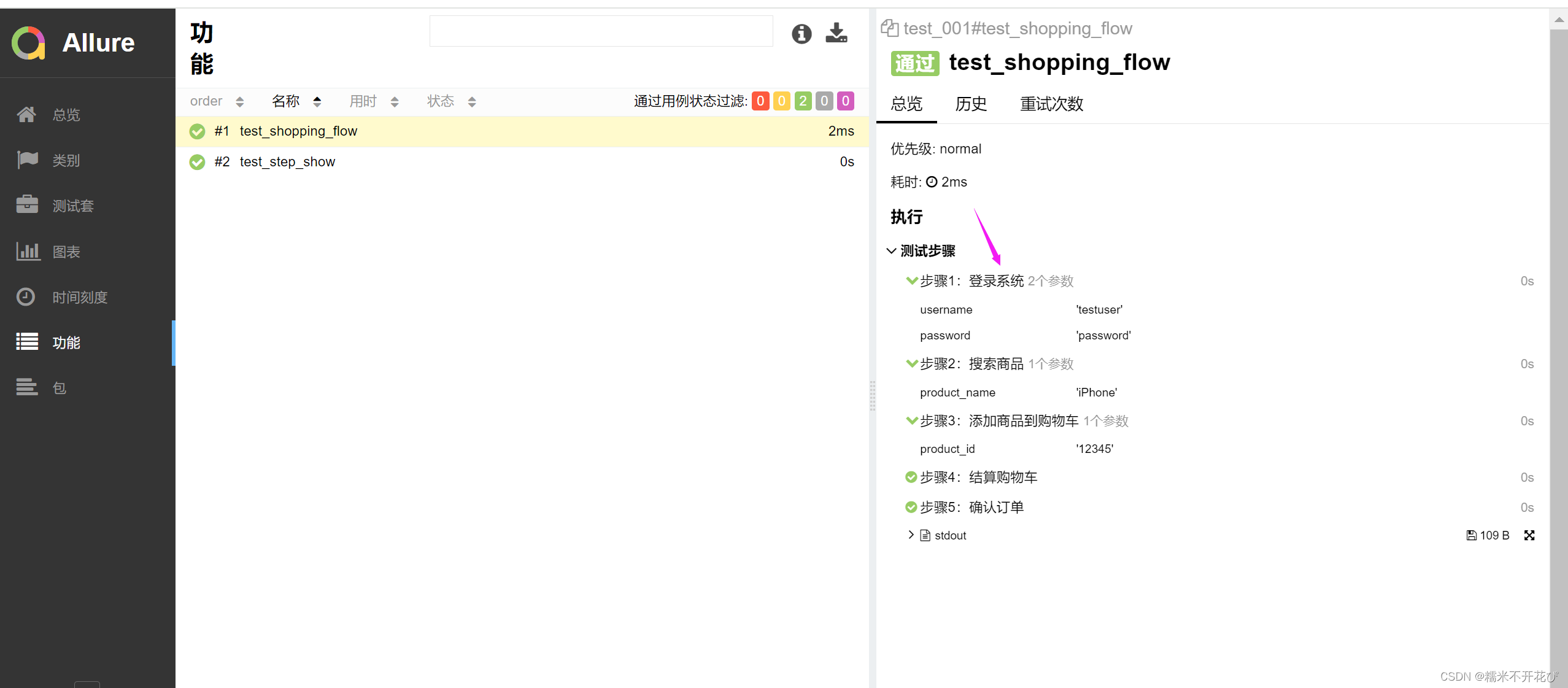Open the test_step_show test case
1568x688 pixels.
tap(287, 161)
